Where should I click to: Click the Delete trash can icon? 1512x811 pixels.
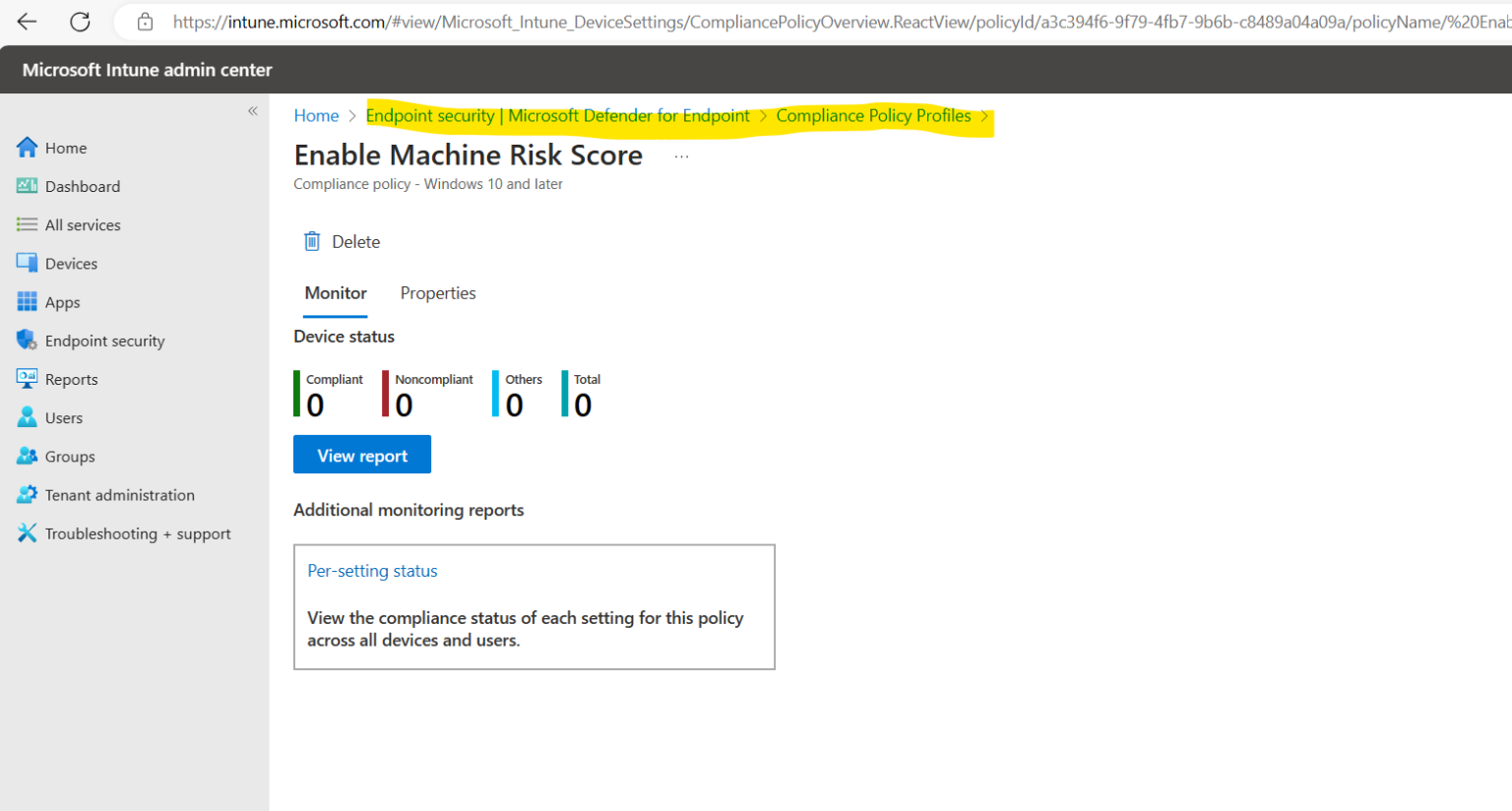coord(312,240)
